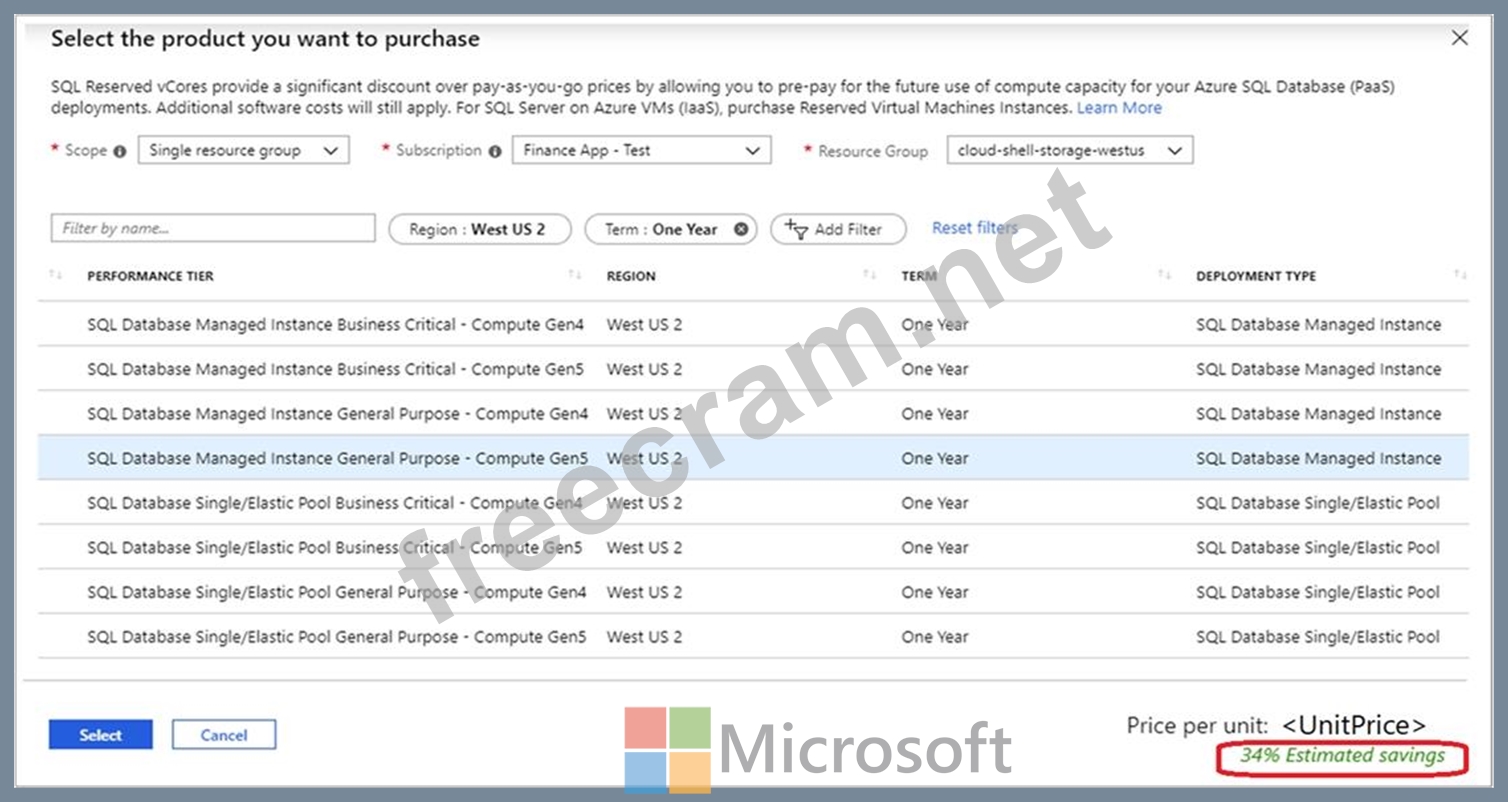The height and width of the screenshot is (802, 1508).
Task: Click the Region West US 2 filter
Action: 479,229
